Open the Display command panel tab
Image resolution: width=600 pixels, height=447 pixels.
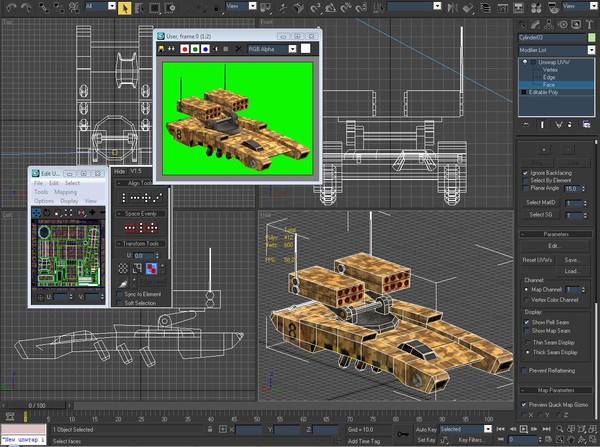pos(576,25)
